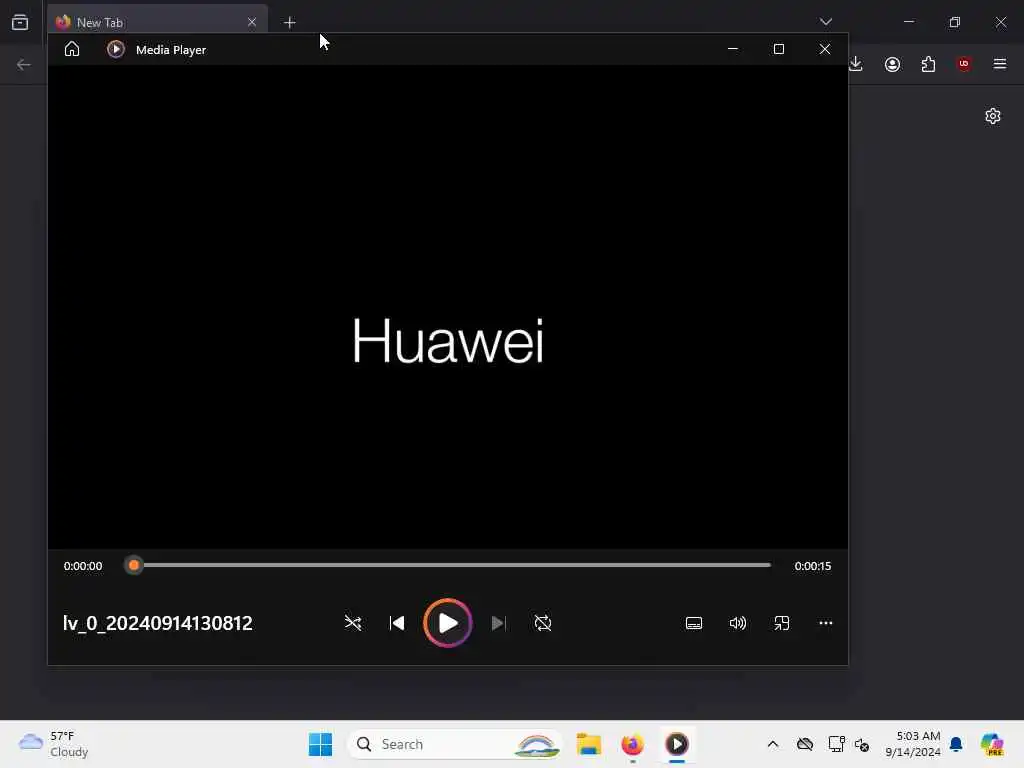Click the taskbar Search box
This screenshot has height=768, width=1024.
coord(455,744)
